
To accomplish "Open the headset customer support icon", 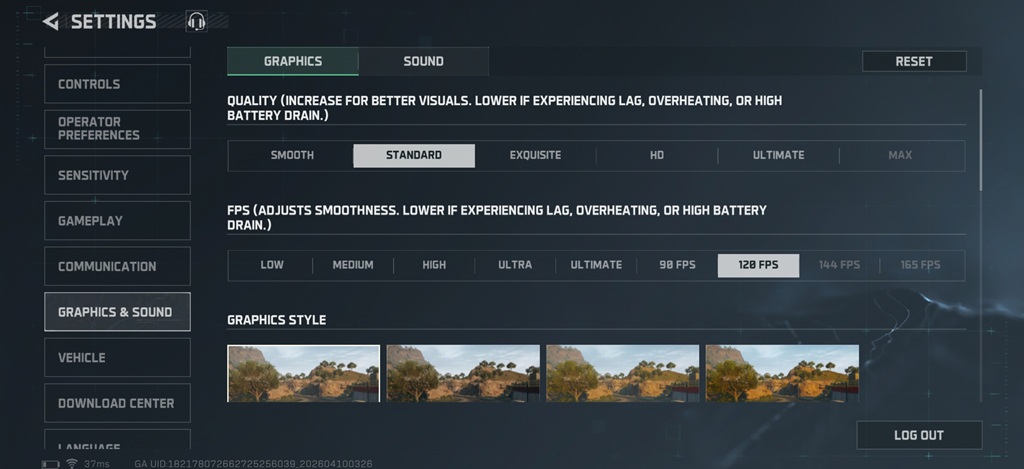I will pos(196,21).
